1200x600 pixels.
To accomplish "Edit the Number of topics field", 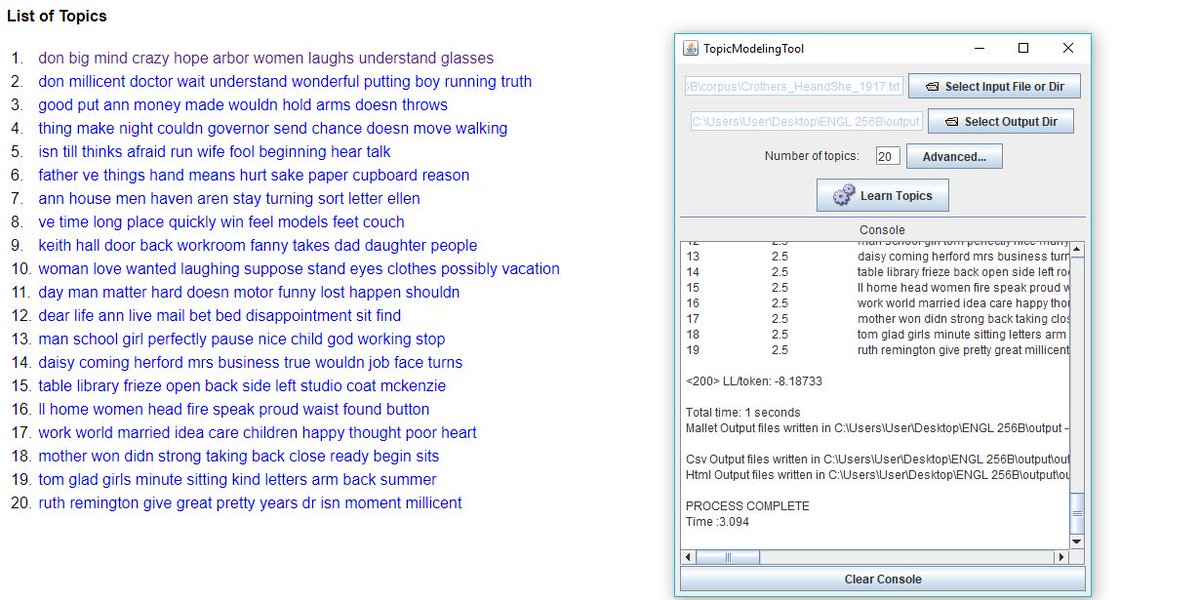I will click(x=888, y=156).
